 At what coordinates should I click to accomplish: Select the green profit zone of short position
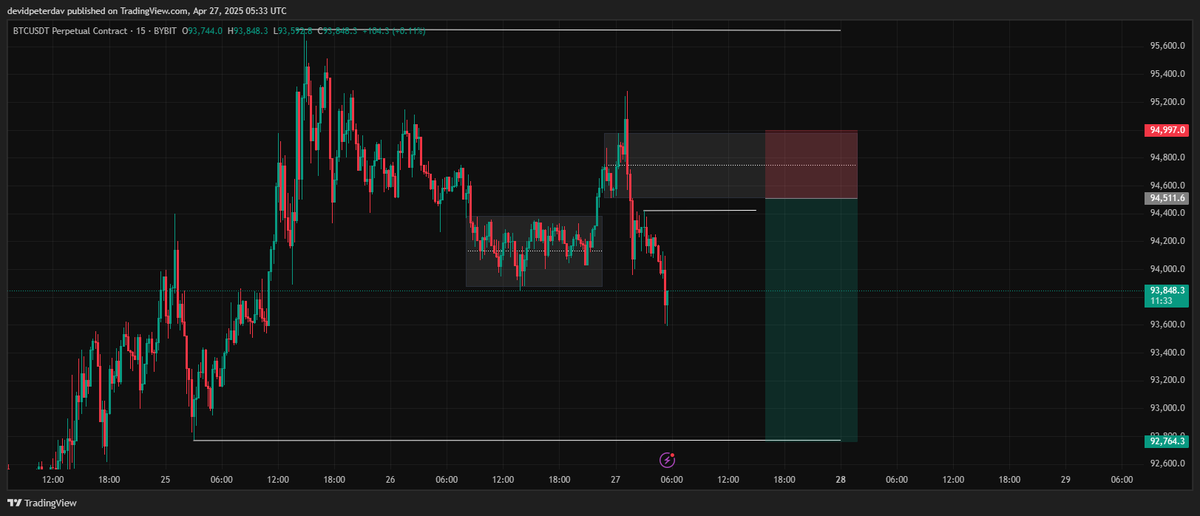click(x=811, y=320)
